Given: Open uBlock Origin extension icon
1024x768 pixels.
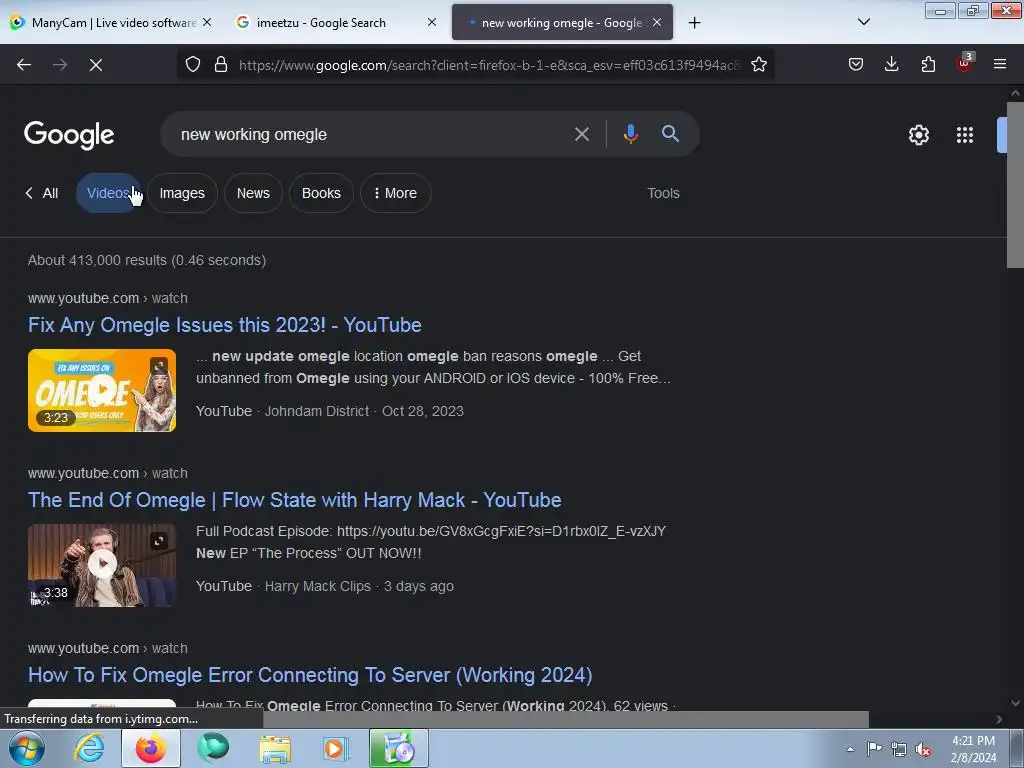Looking at the screenshot, I should (964, 64).
